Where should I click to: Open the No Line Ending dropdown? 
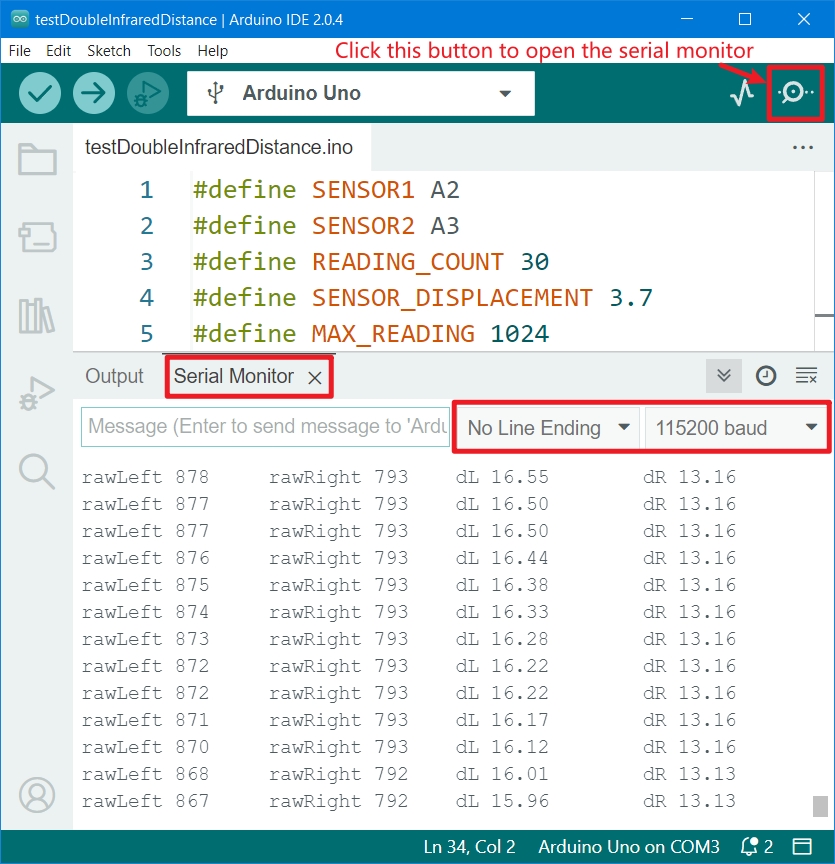pos(548,428)
